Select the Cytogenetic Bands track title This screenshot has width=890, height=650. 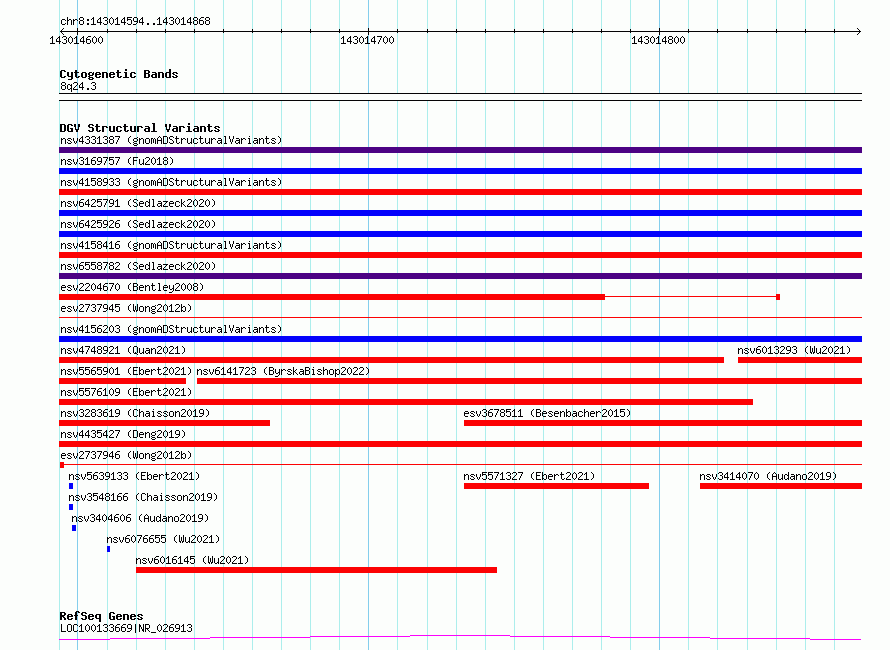tap(119, 74)
